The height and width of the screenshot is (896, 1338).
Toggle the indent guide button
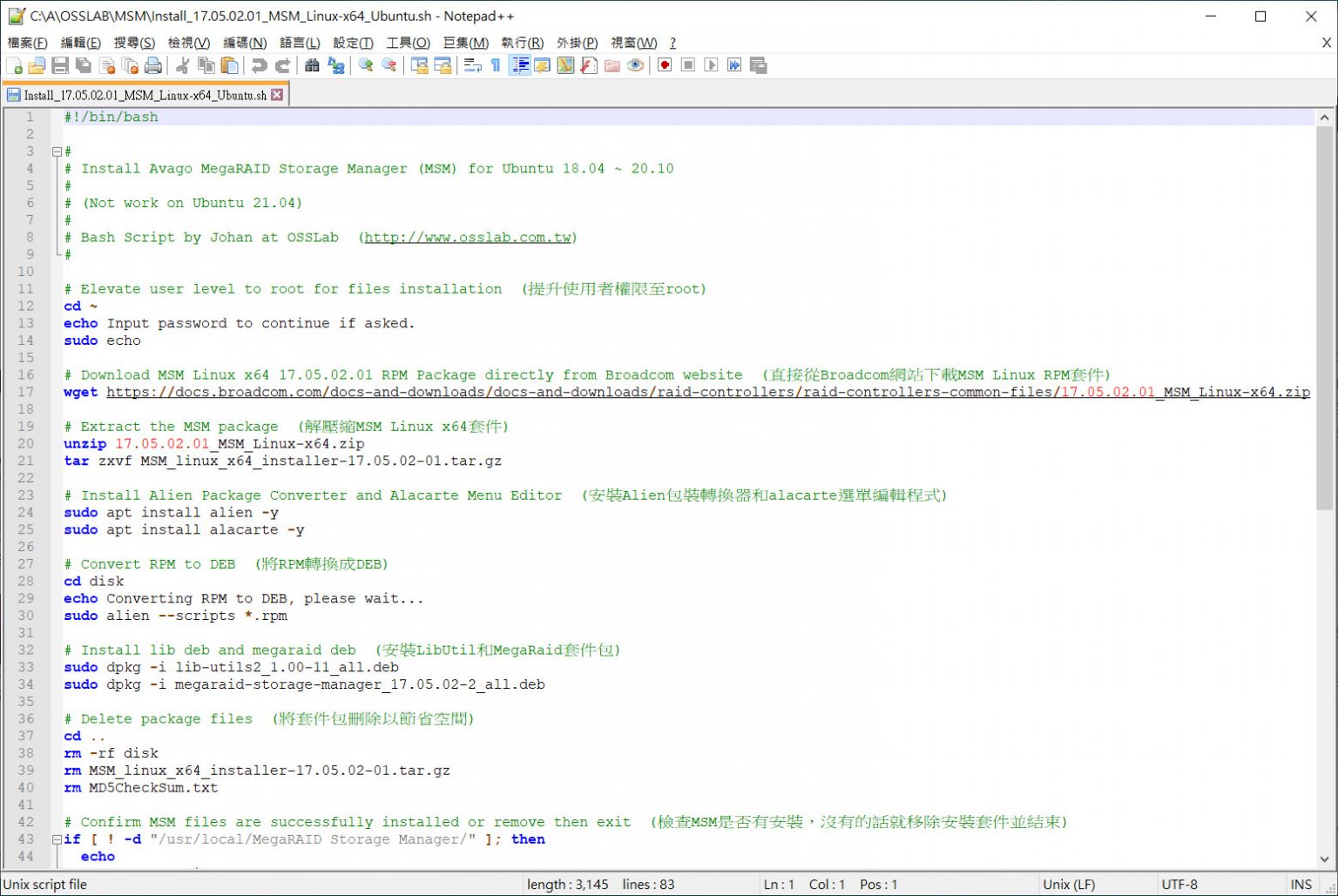[520, 66]
